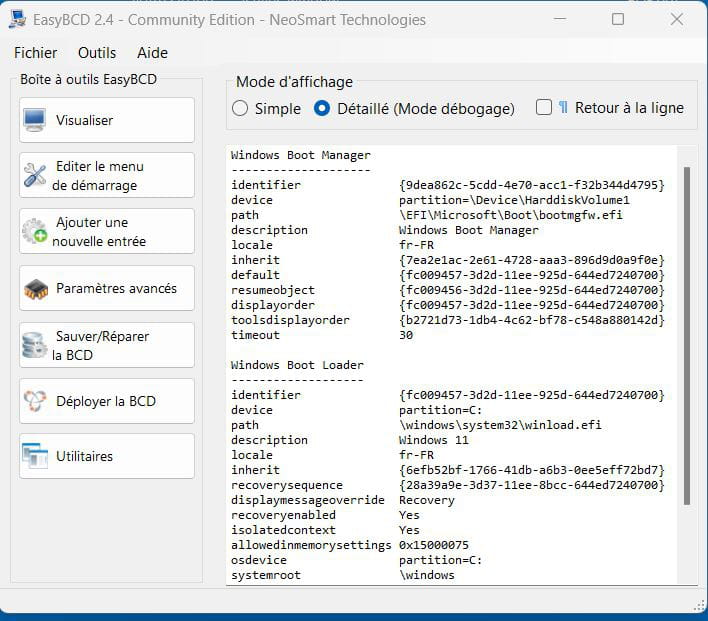Open Sauver/Réparer la BCD

click(107, 345)
